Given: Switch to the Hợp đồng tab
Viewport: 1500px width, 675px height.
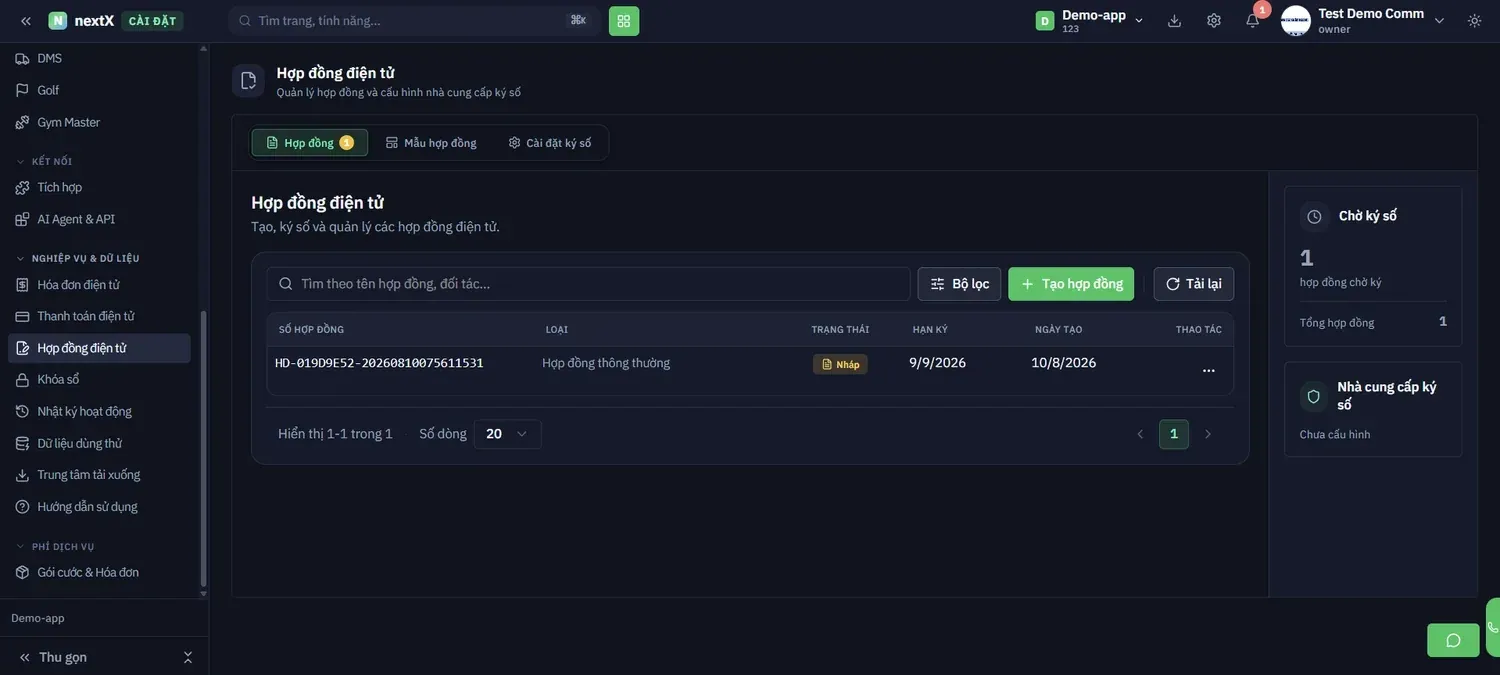Looking at the screenshot, I should click(310, 143).
